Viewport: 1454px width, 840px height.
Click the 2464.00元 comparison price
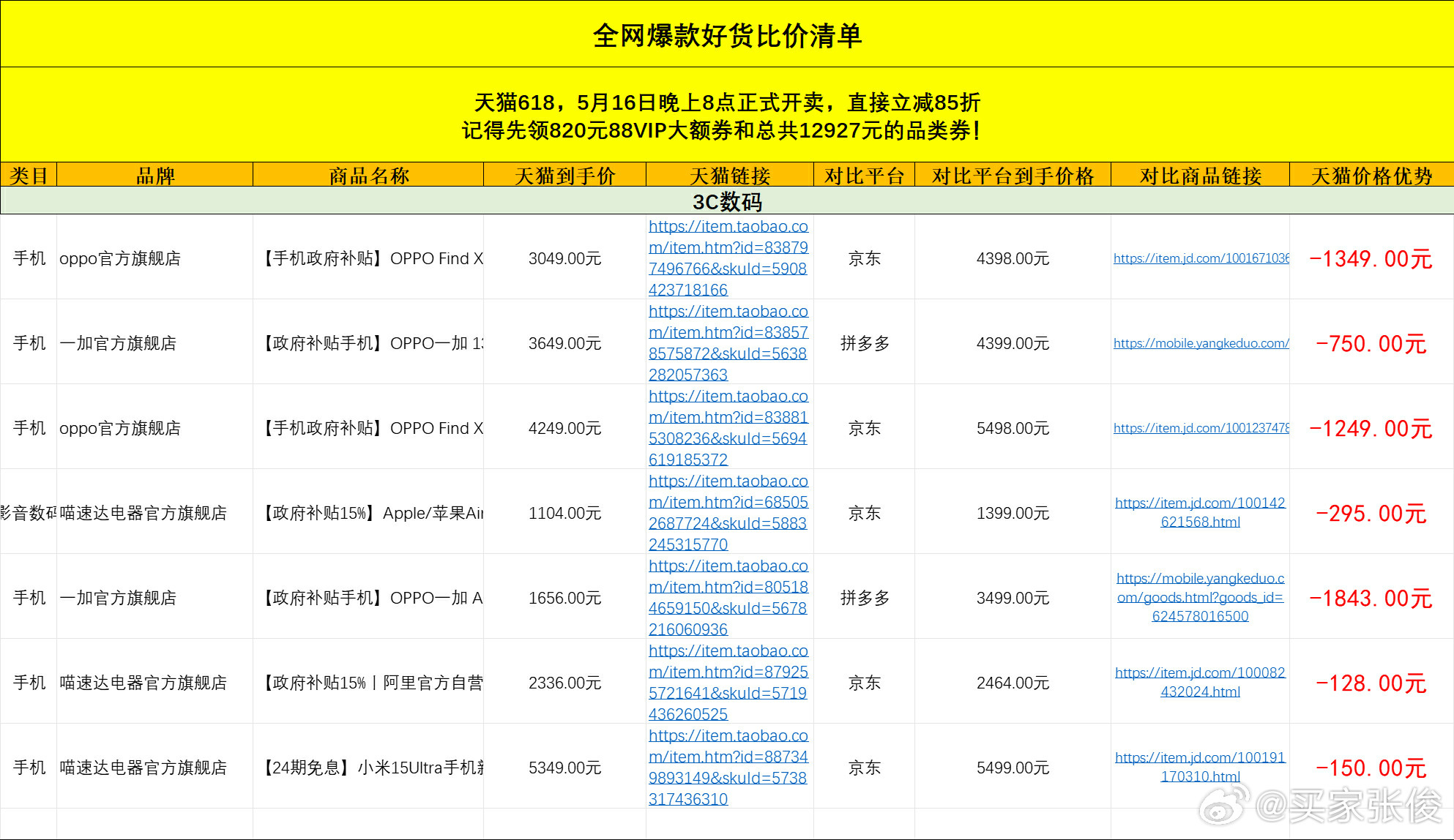[1013, 683]
